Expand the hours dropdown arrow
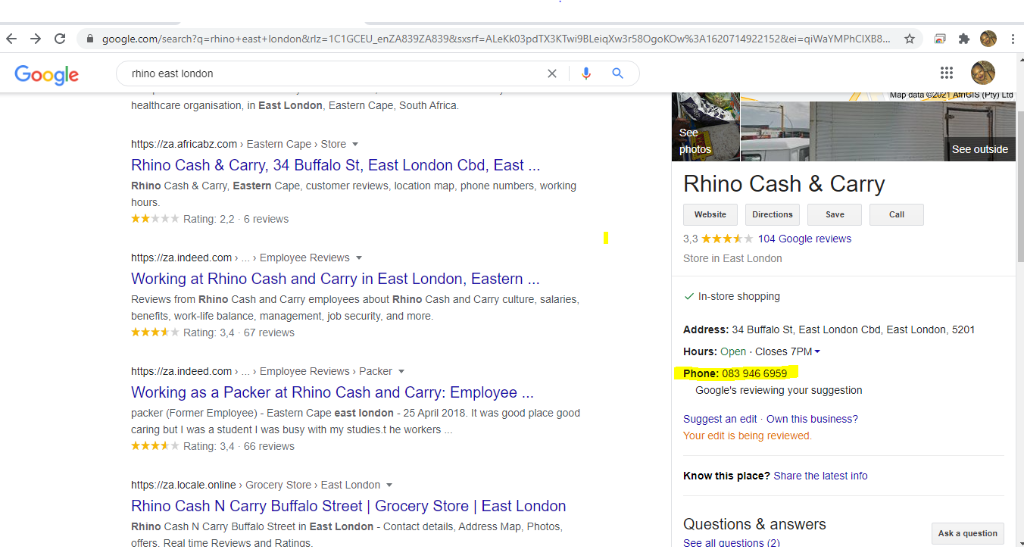 point(817,352)
